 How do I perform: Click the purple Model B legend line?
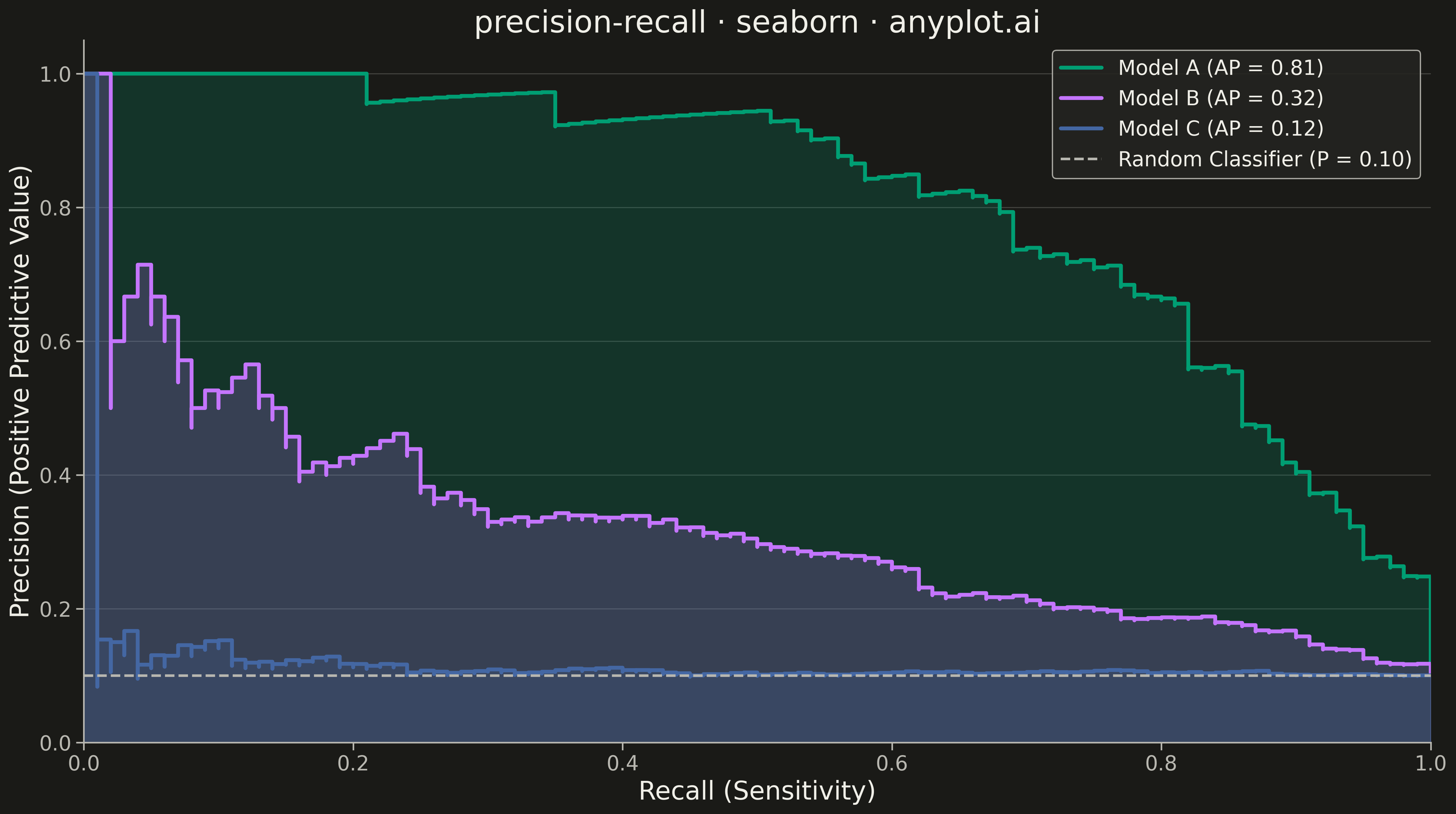(1081, 98)
